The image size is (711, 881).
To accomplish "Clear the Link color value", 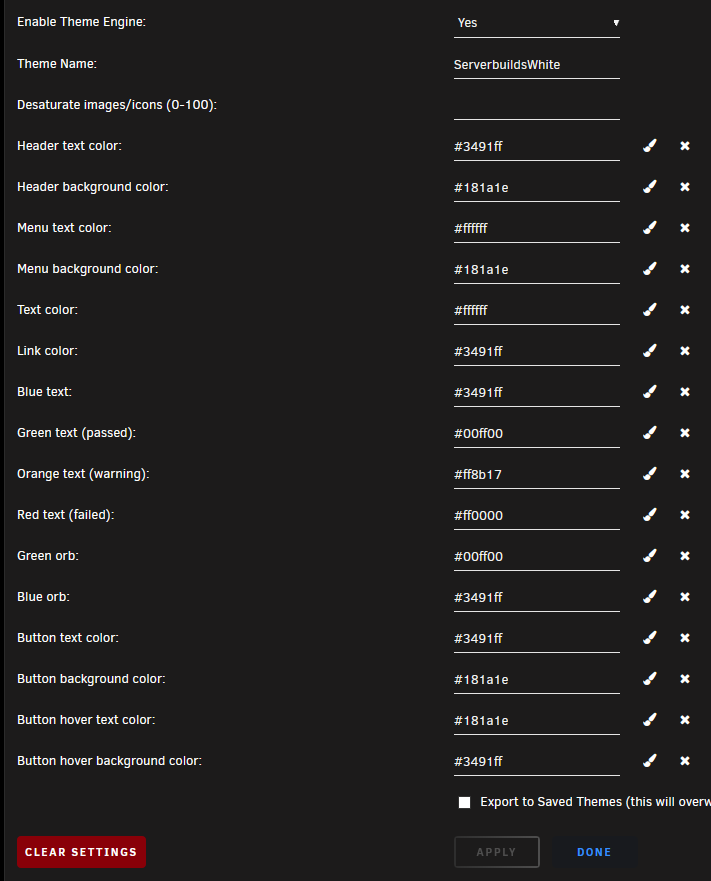I will 685,351.
